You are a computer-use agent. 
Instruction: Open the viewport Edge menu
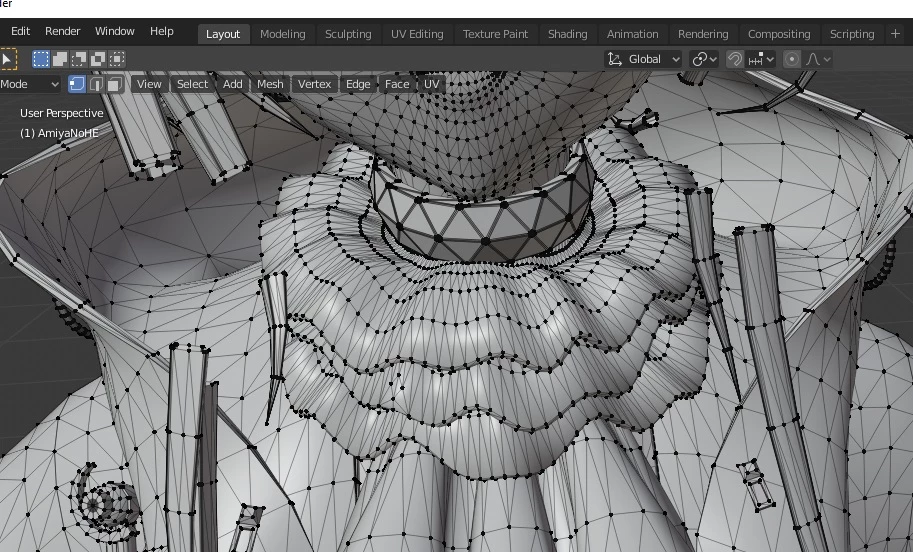click(358, 84)
